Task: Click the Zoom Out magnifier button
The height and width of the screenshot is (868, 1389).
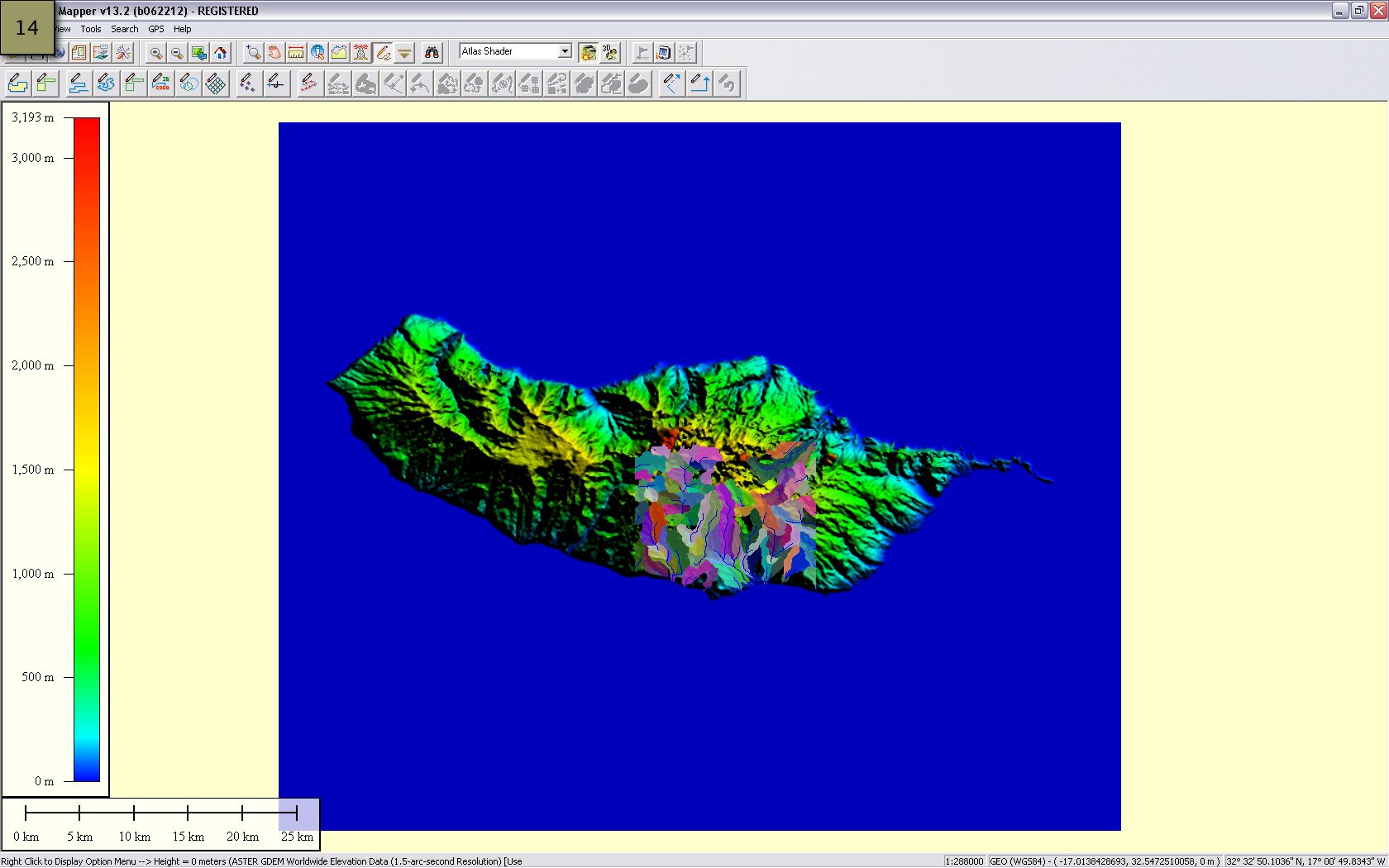Action: (x=177, y=53)
